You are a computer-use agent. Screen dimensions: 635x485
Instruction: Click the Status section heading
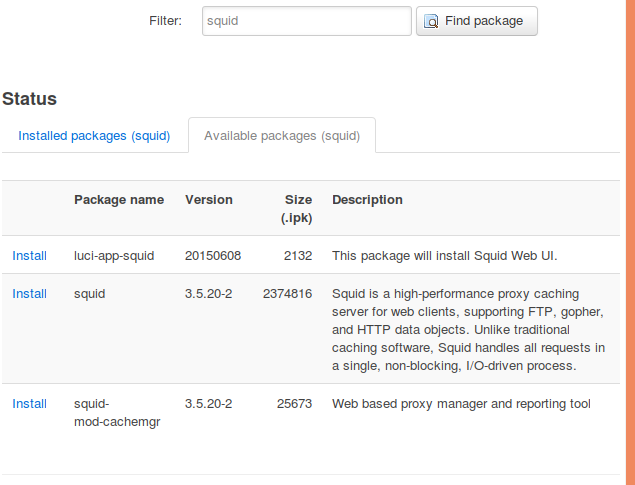pyautogui.click(x=29, y=99)
